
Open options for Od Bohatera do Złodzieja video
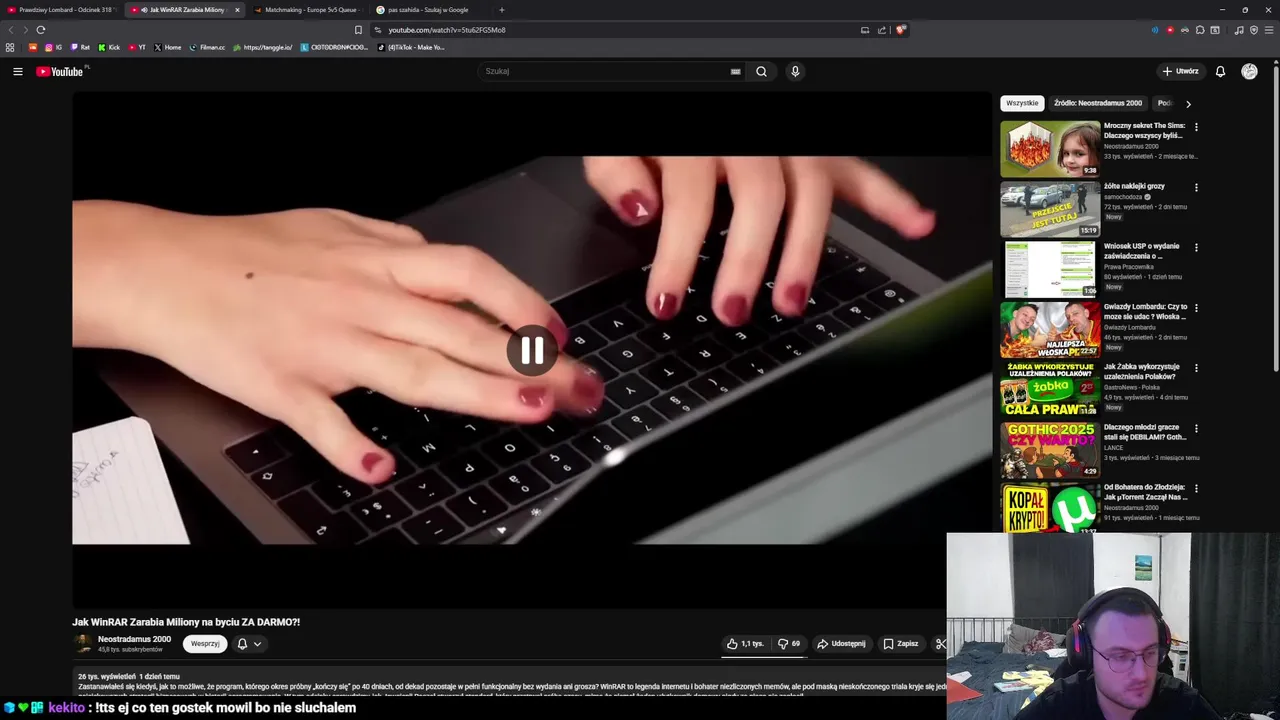point(1196,488)
